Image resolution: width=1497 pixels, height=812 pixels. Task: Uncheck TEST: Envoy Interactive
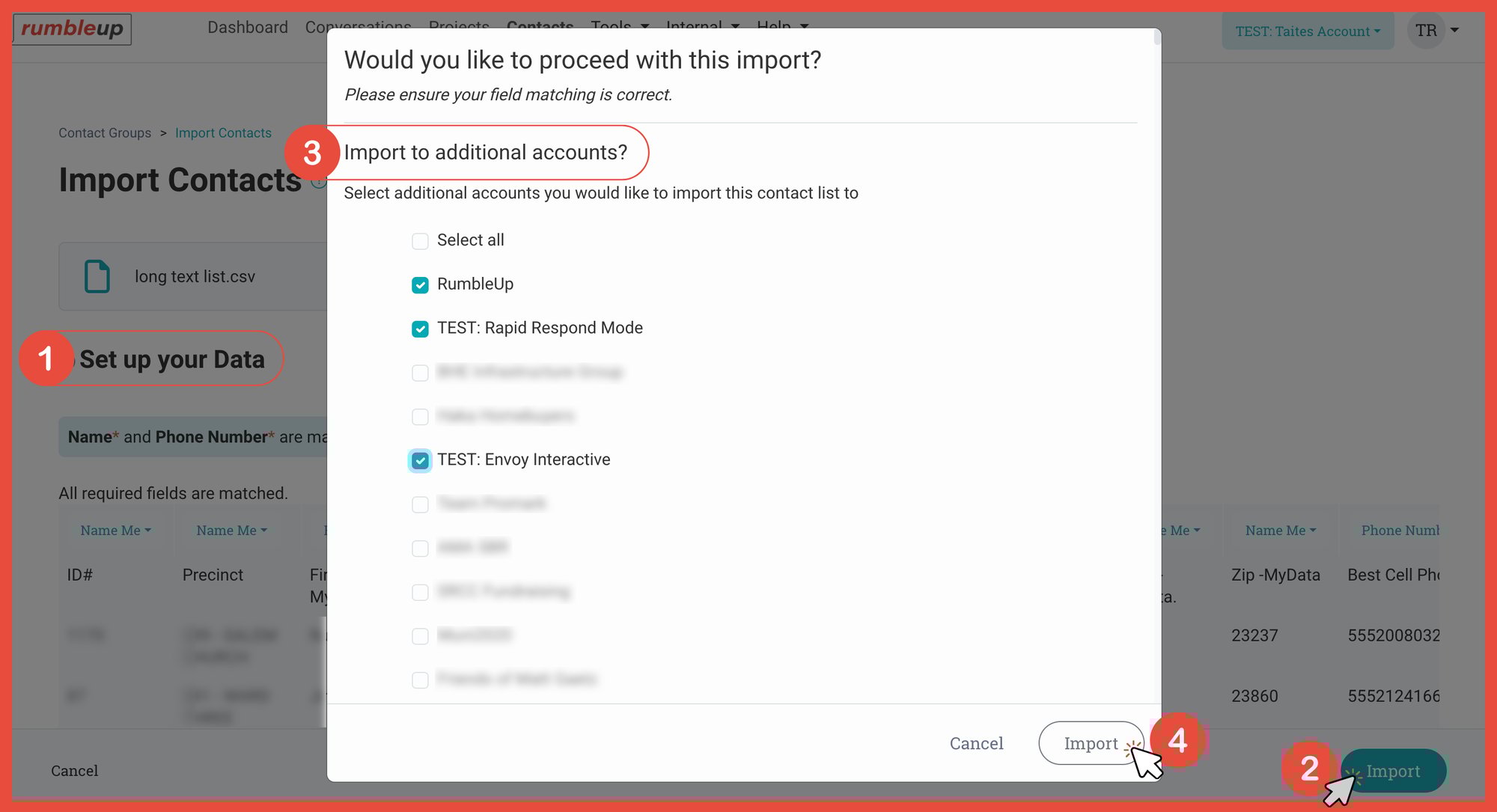click(420, 460)
